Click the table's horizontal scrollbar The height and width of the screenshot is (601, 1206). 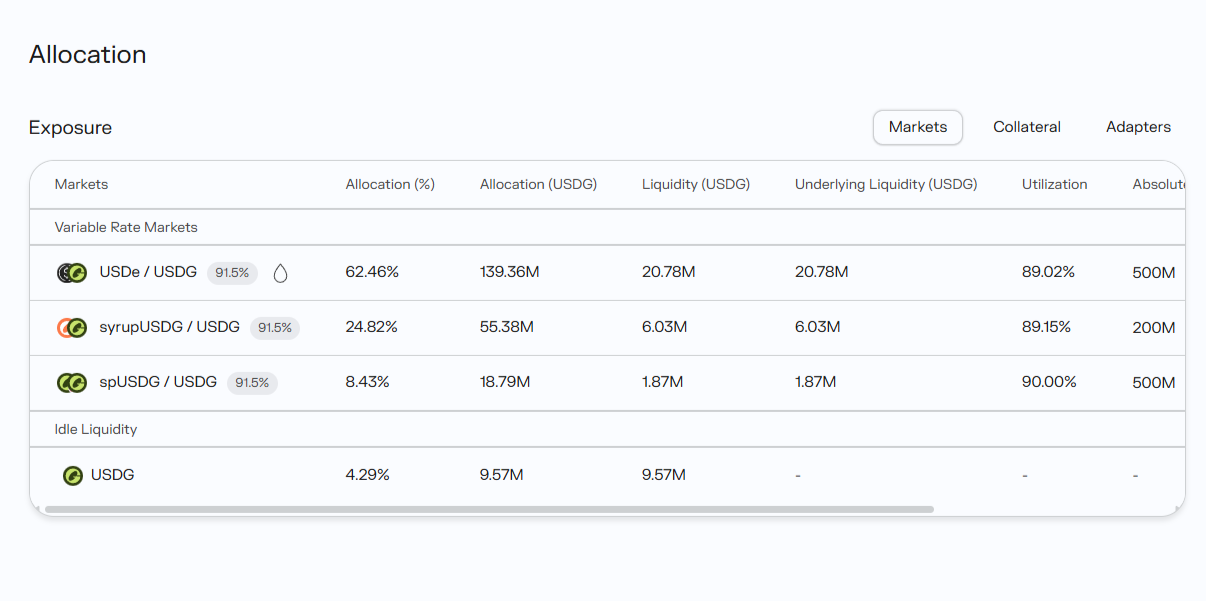click(x=489, y=509)
